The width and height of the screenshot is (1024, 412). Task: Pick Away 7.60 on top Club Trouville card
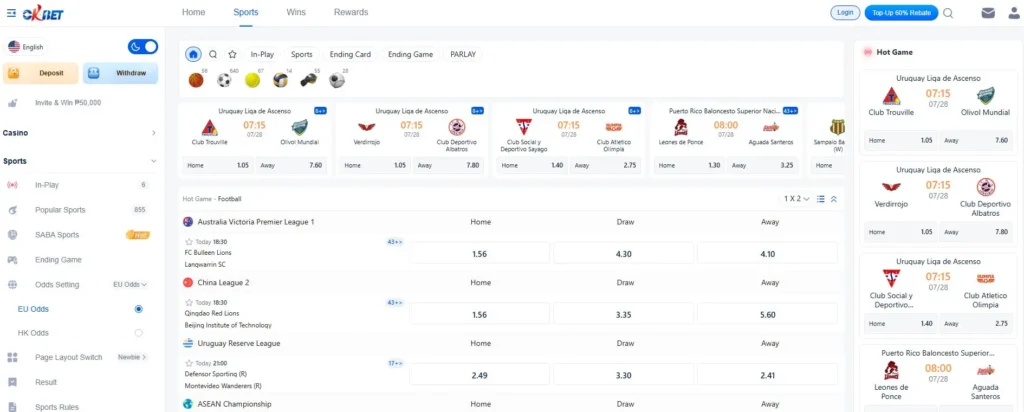click(291, 166)
